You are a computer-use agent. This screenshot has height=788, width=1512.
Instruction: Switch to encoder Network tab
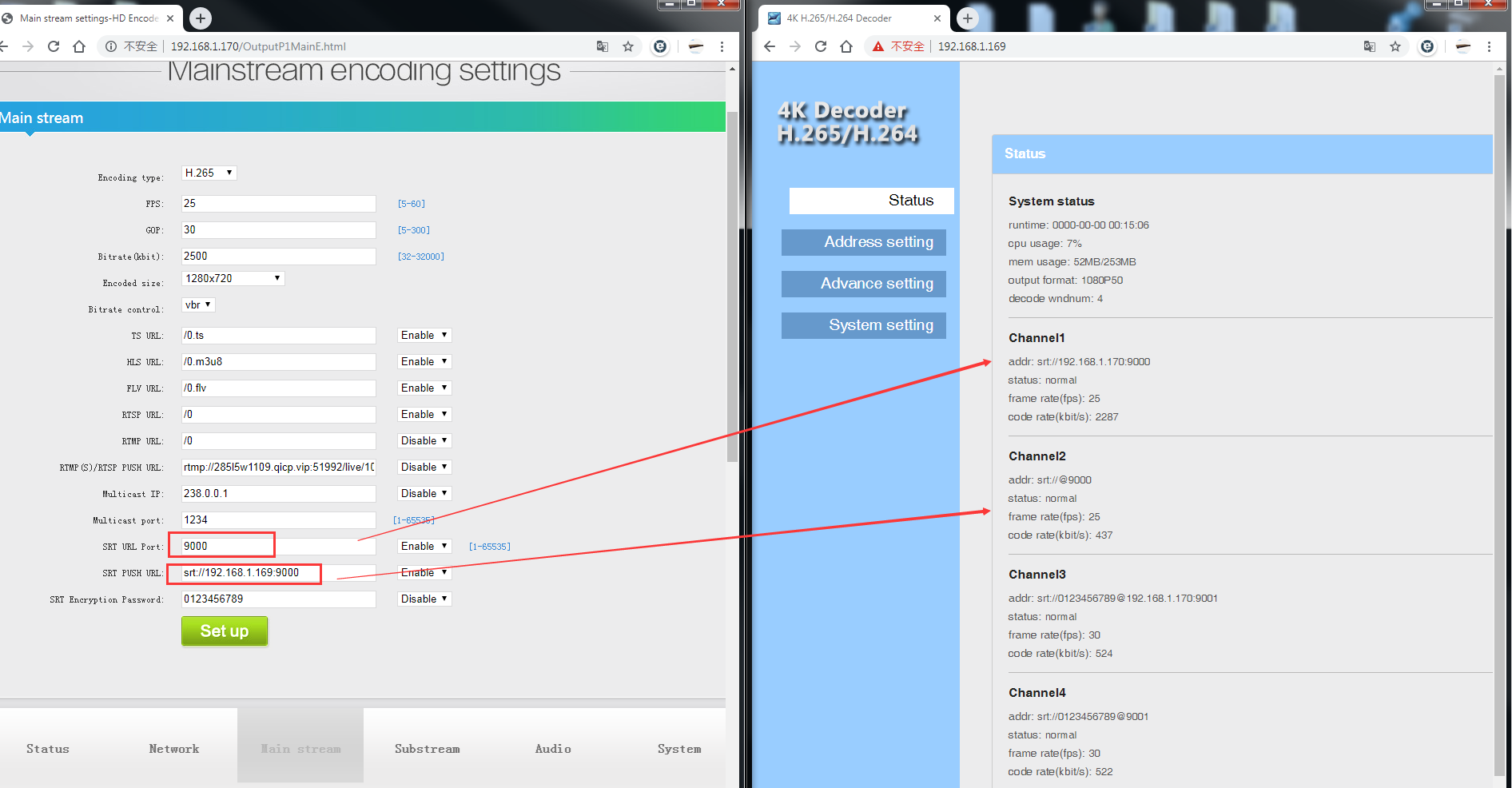174,749
